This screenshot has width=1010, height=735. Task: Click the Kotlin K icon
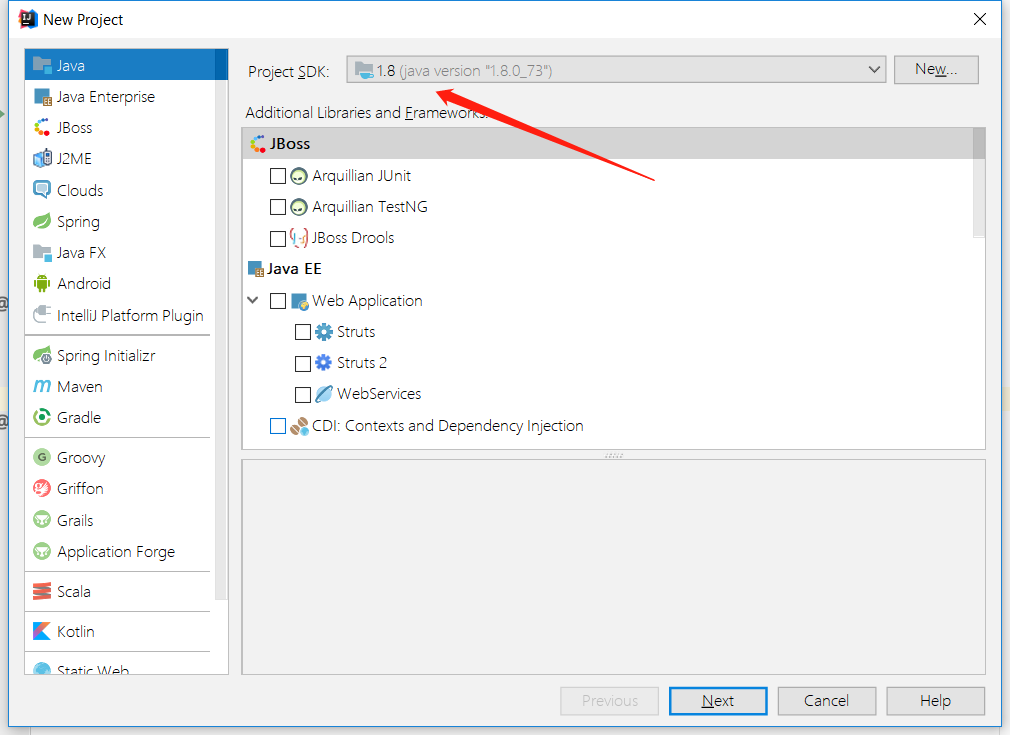click(x=42, y=631)
